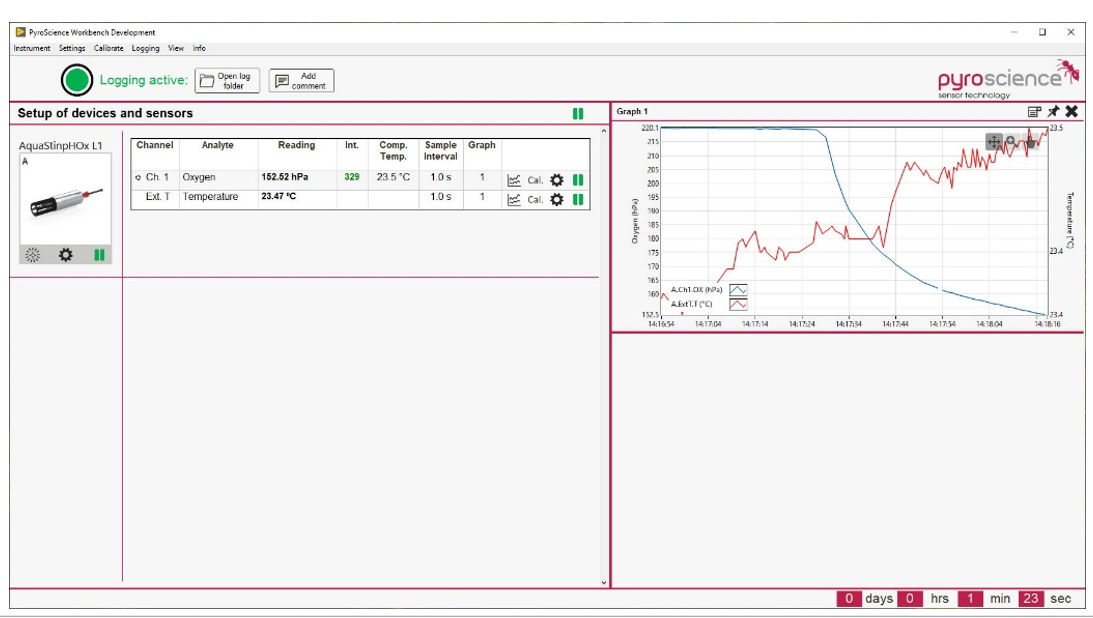Screen dimensions: 1093x618
Task: Select the crosshair cursor tool in graph
Action: [x=993, y=142]
